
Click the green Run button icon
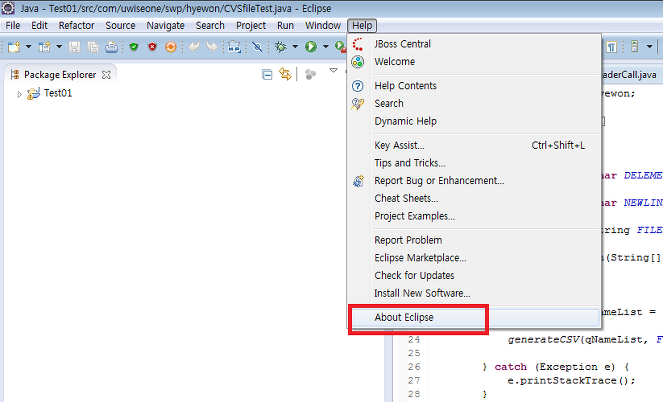click(311, 46)
